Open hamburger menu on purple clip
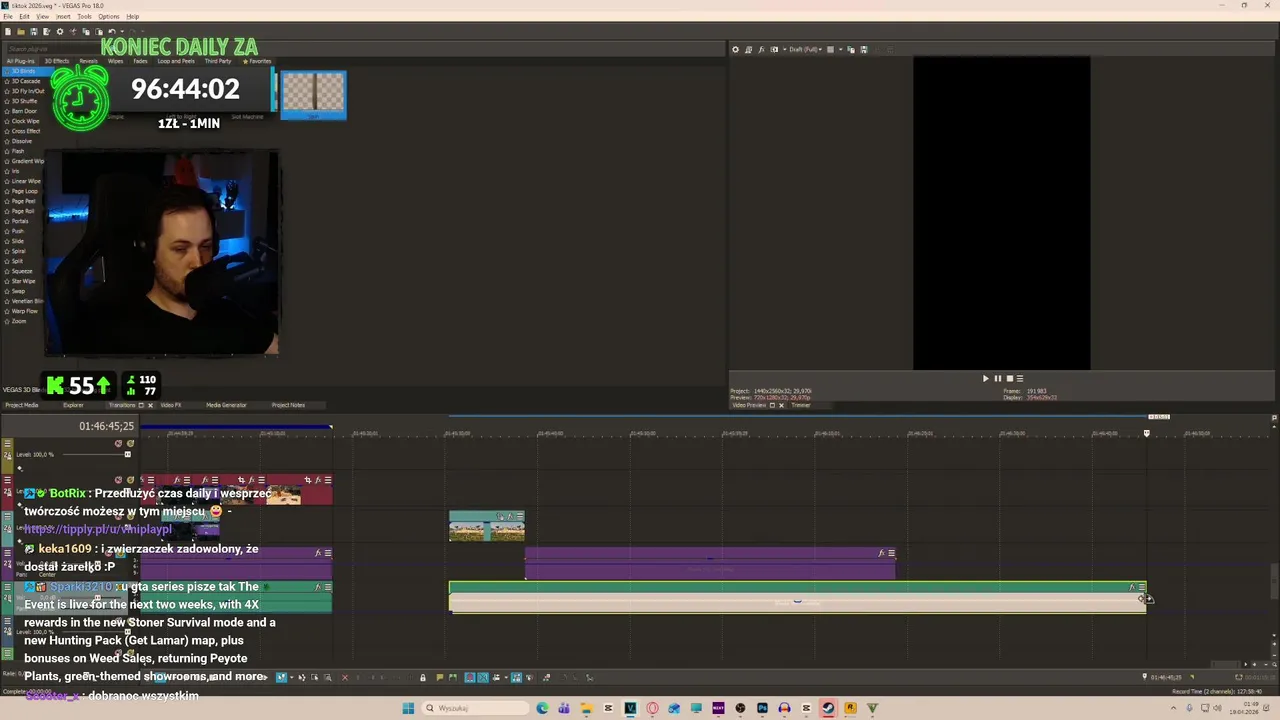1280x720 pixels. pyautogui.click(x=891, y=553)
